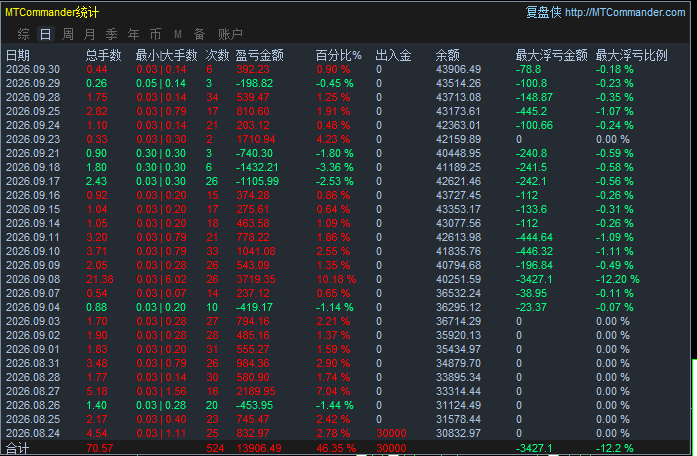
Task: Click the percentage 10.18 %
Action: [336, 279]
